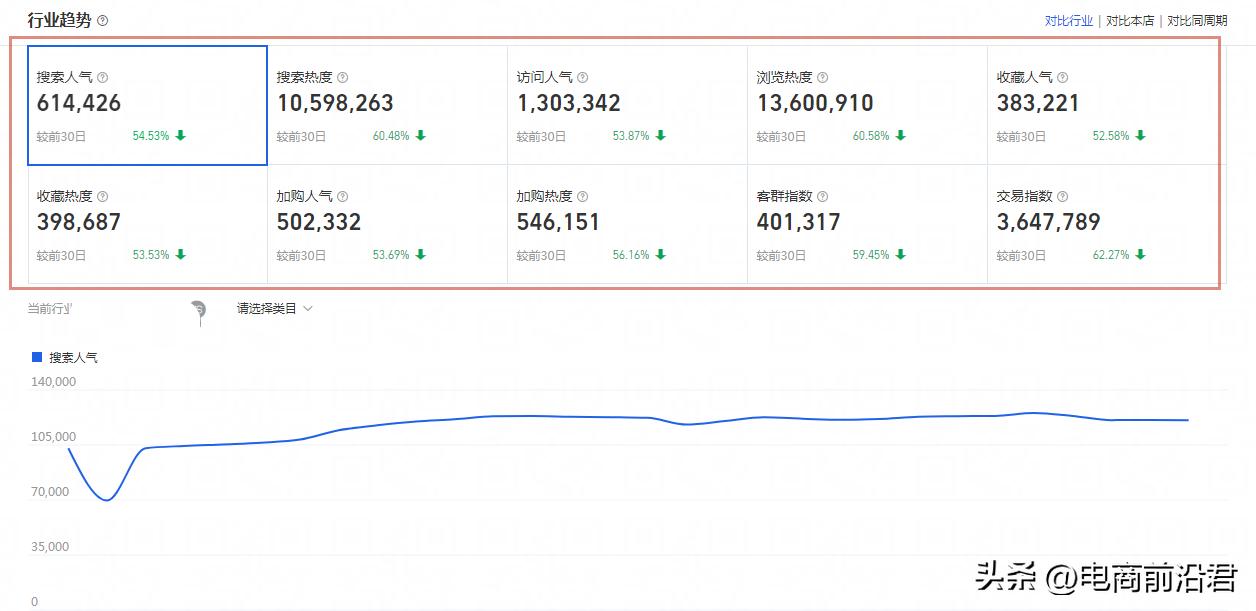
Task: Click help icon beside 加购热度 label
Action: (x=583, y=197)
